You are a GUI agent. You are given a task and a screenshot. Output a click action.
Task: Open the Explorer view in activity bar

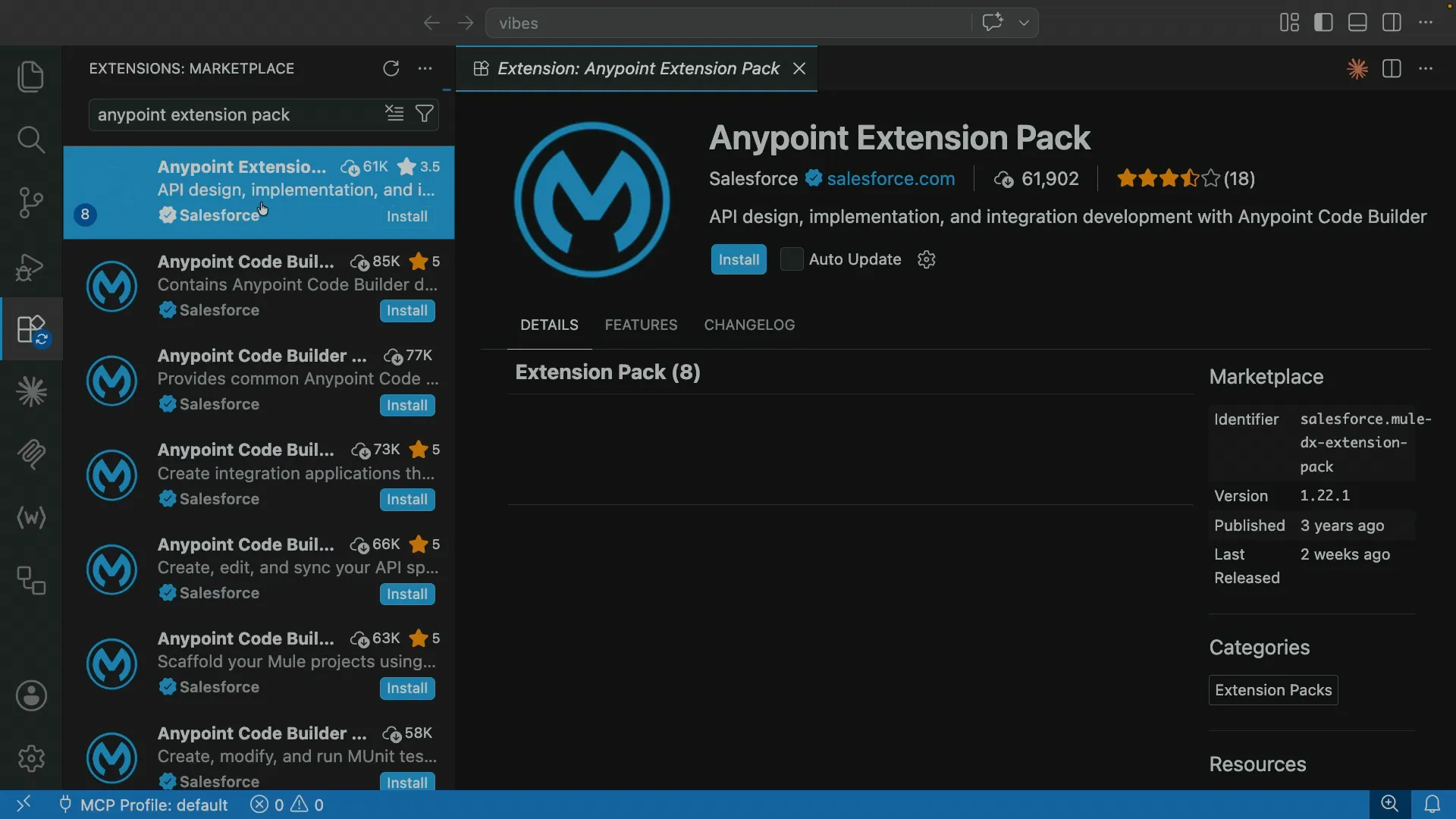pos(31,77)
